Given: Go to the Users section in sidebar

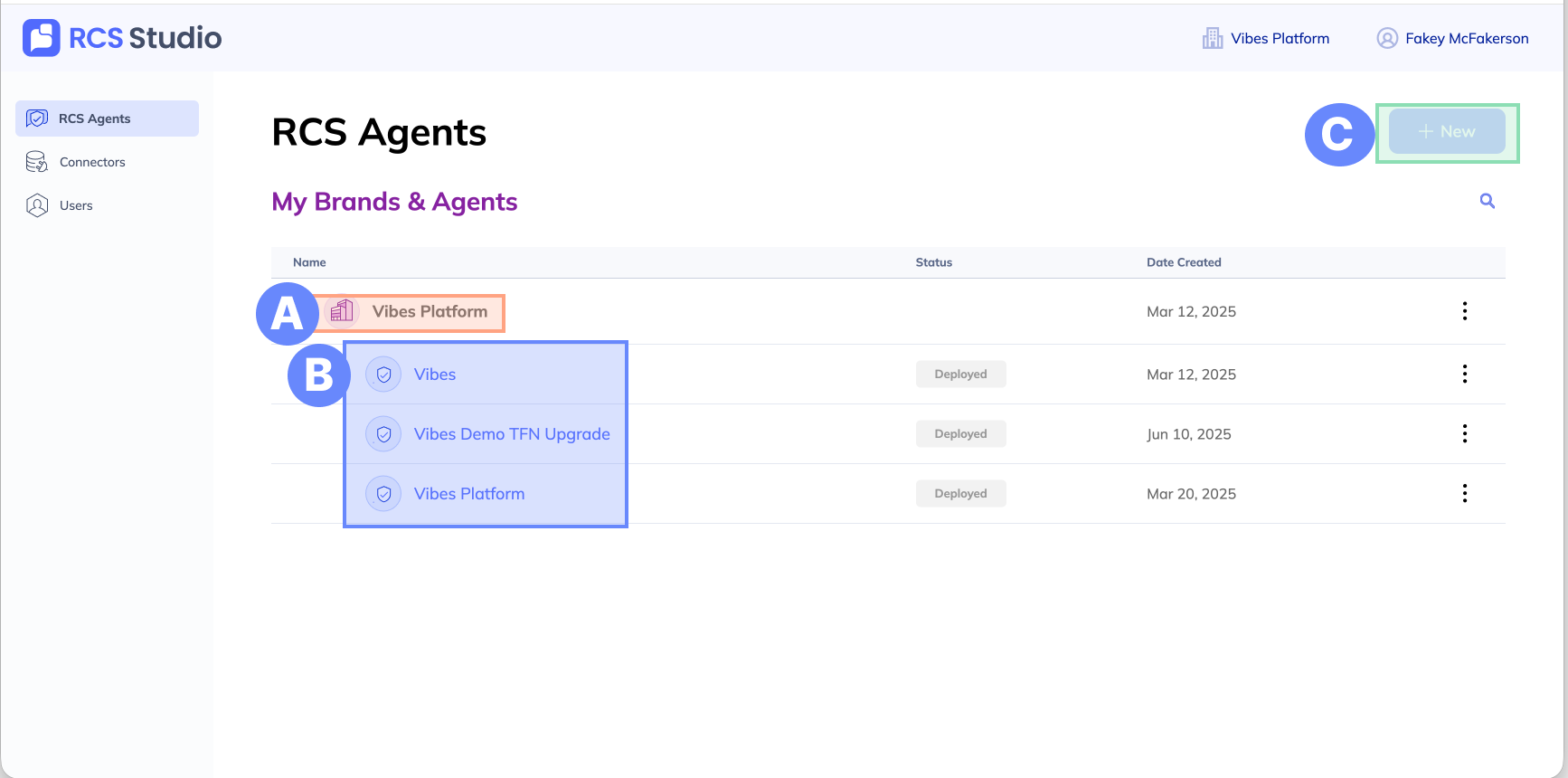Looking at the screenshot, I should pos(76,205).
